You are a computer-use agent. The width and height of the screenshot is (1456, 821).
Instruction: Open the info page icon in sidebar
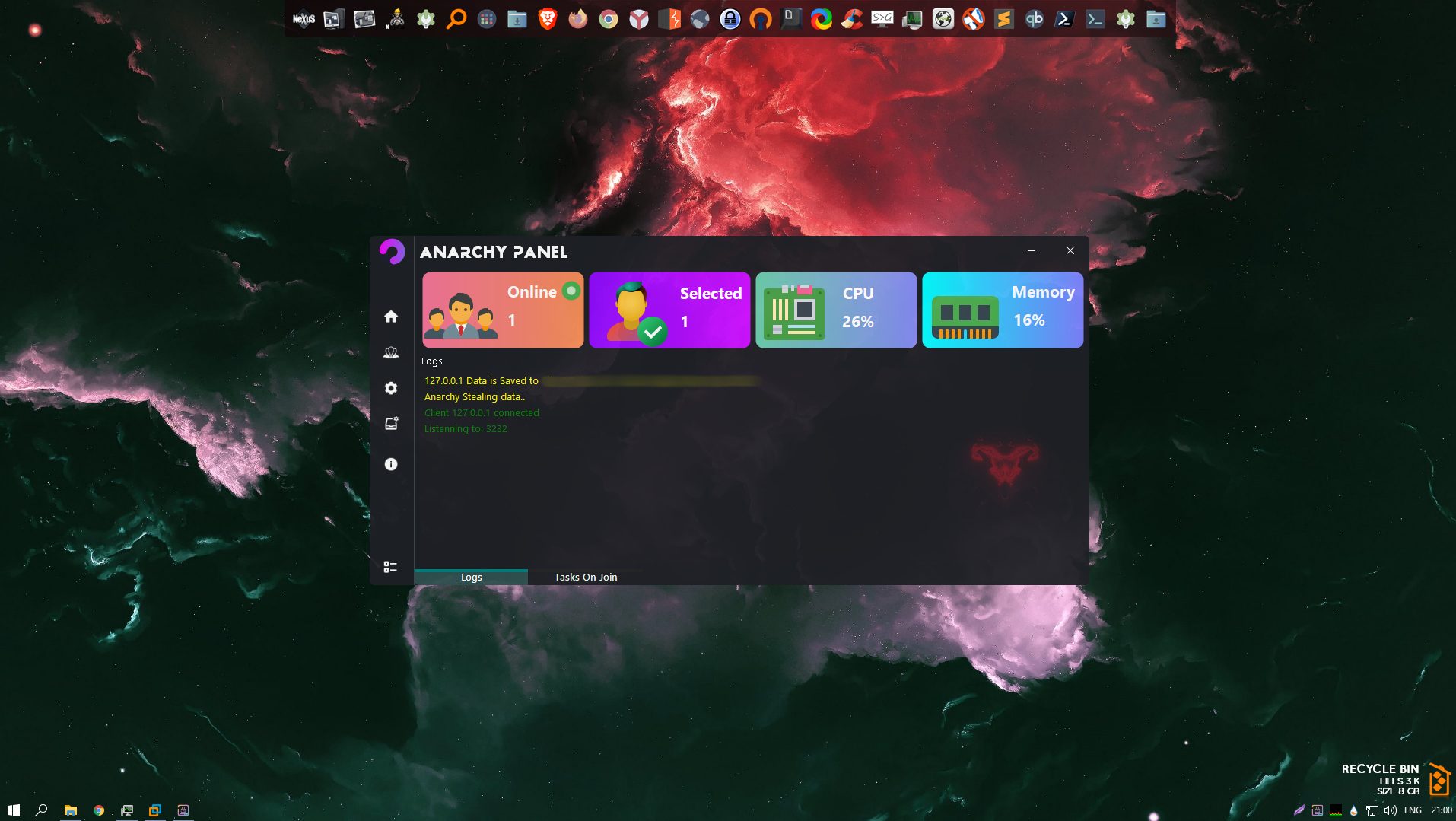click(391, 464)
